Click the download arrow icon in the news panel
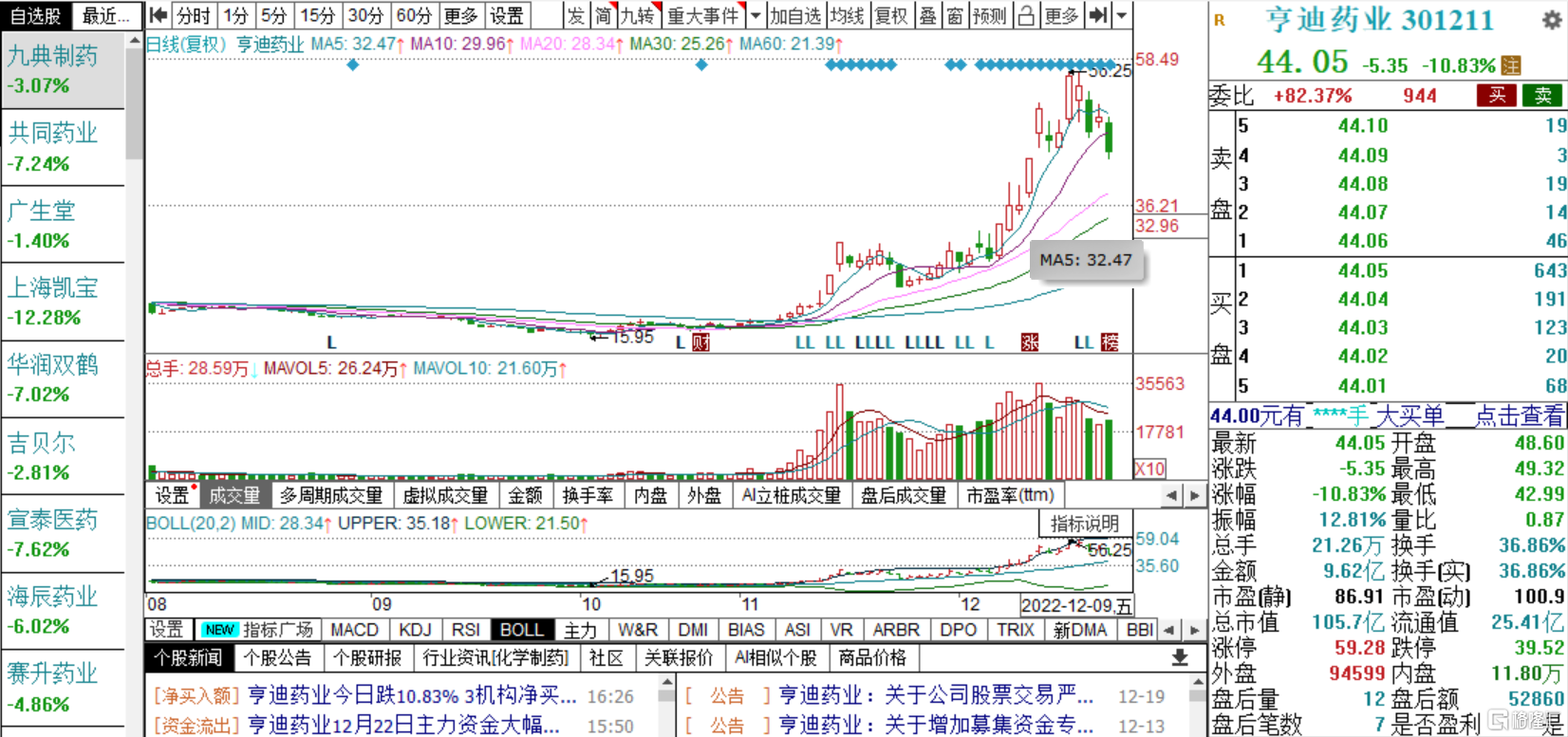Screen dimensions: 1568x737 (1180, 657)
